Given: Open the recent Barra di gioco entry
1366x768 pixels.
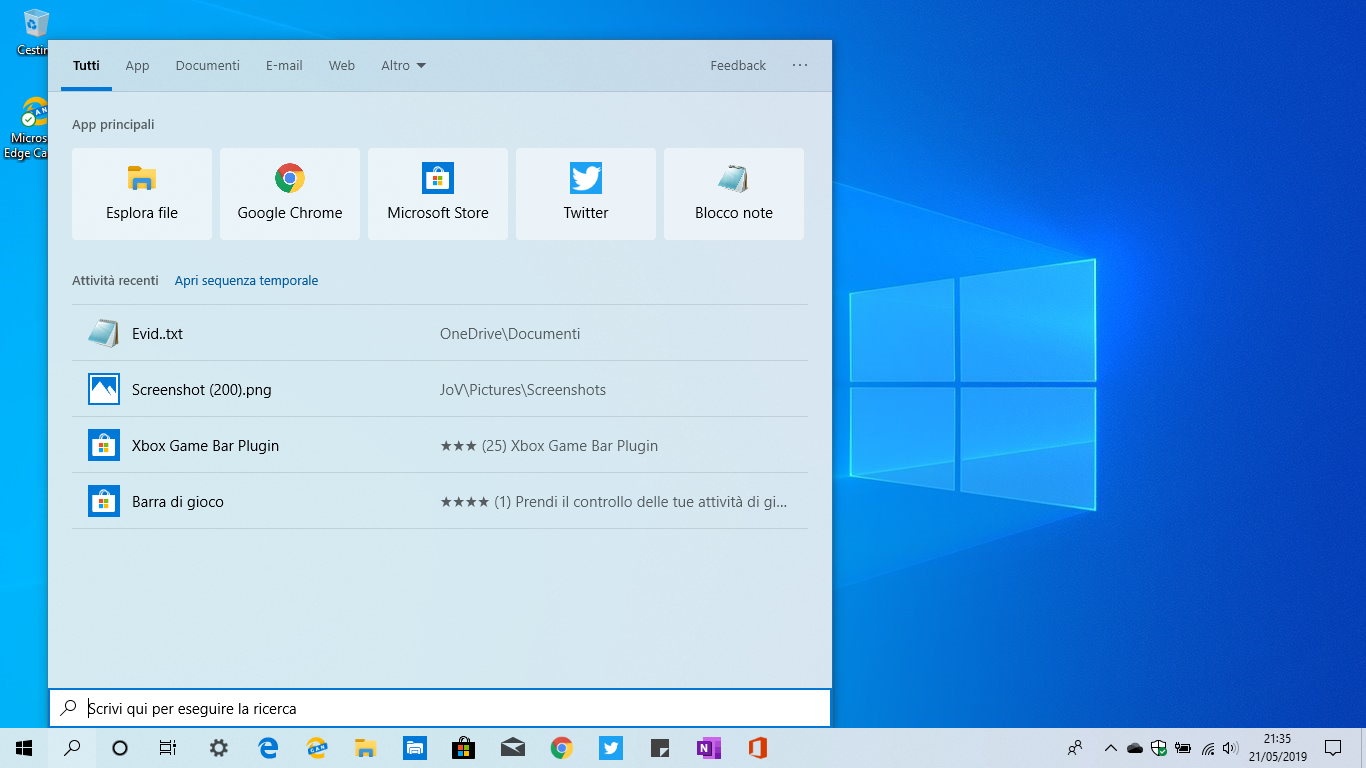Looking at the screenshot, I should [x=440, y=501].
